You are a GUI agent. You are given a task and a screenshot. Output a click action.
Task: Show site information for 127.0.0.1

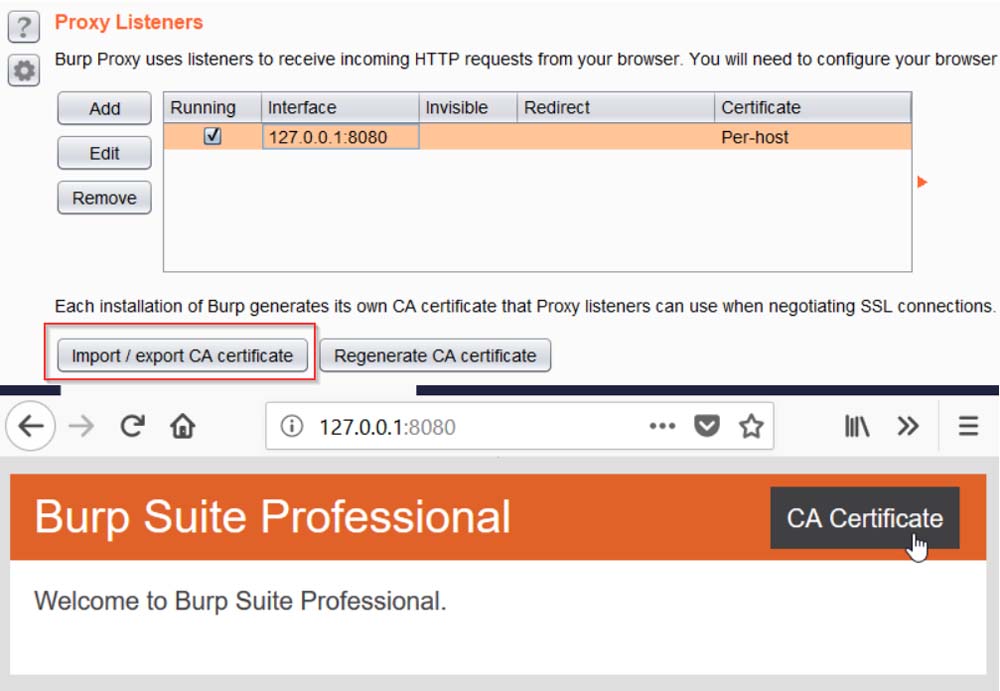tap(291, 426)
